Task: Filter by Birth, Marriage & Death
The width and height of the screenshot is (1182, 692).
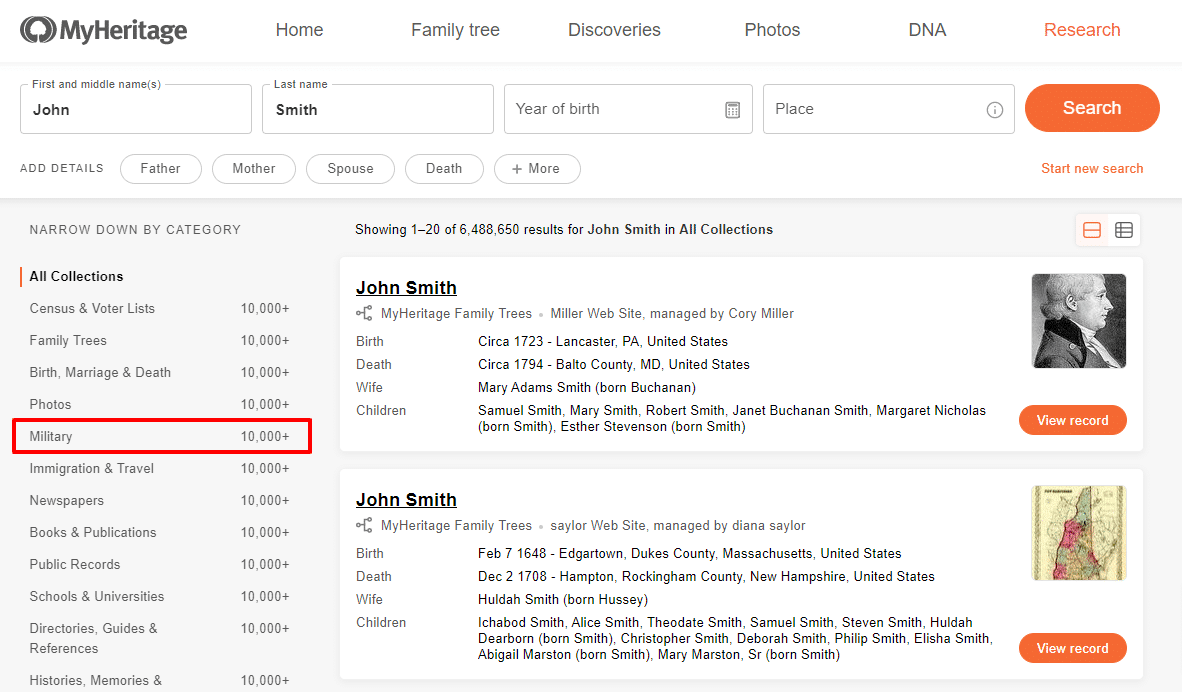Action: 159,372
